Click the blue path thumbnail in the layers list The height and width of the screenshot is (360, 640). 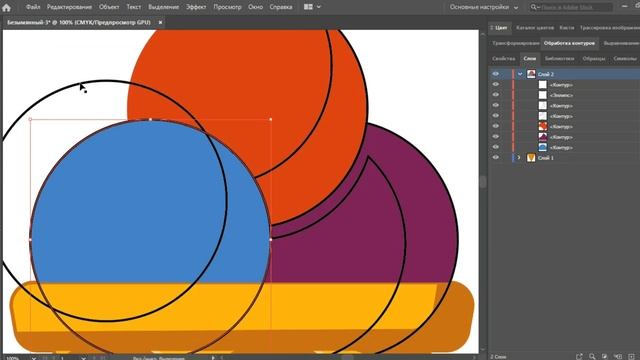542,147
